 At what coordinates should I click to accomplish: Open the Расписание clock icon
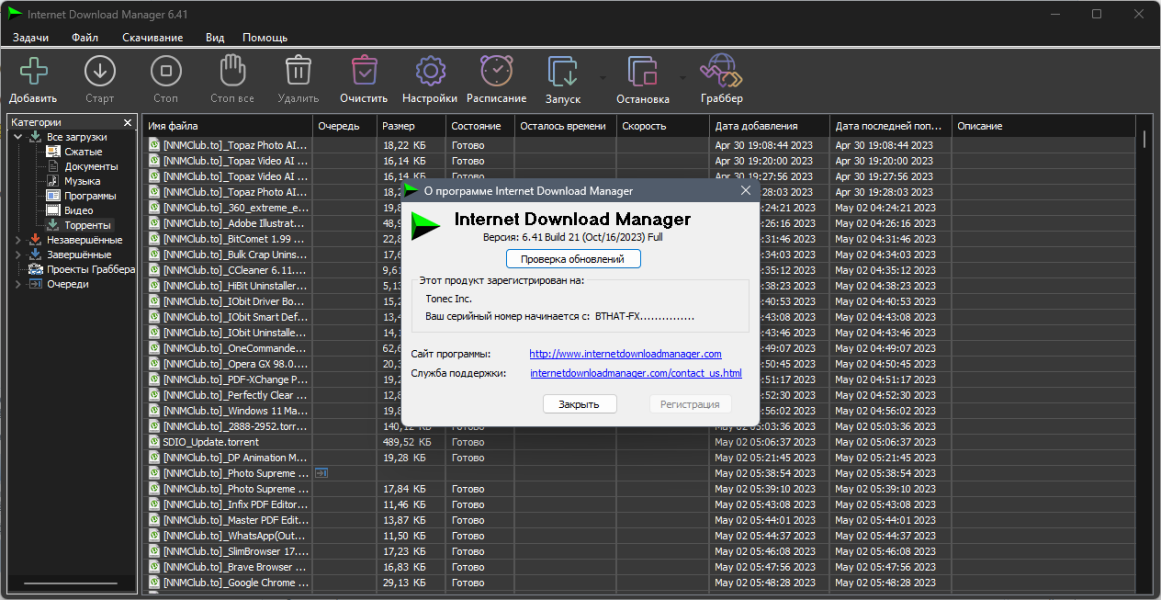[496, 72]
